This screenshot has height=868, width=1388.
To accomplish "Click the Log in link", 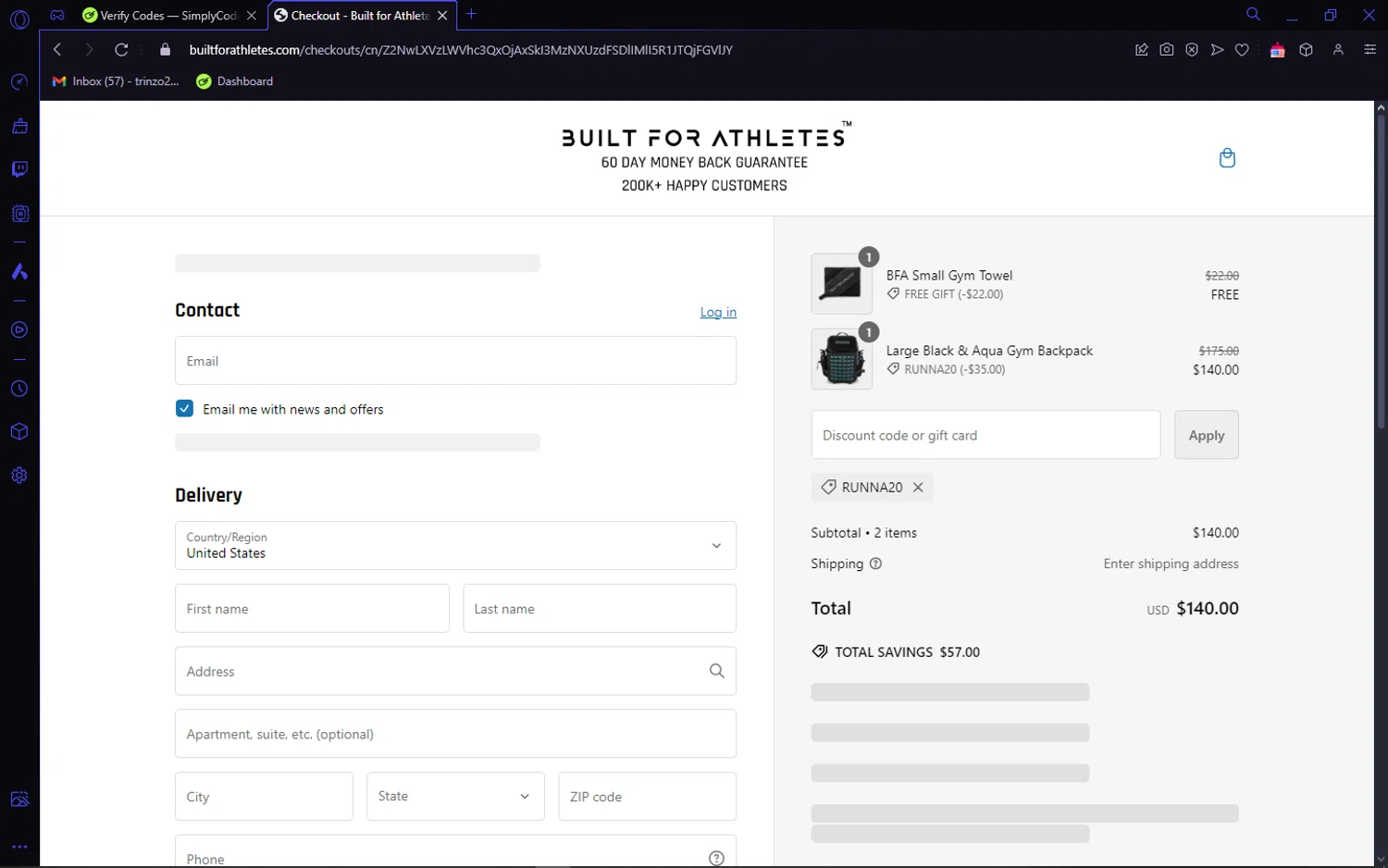I will [x=718, y=312].
